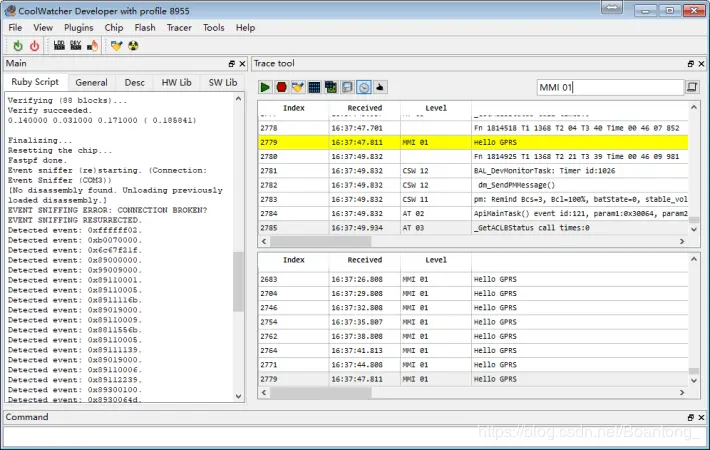The width and height of the screenshot is (710, 450).
Task: Click the yellow radiation icon in the main toolbar
Action: pos(133,46)
